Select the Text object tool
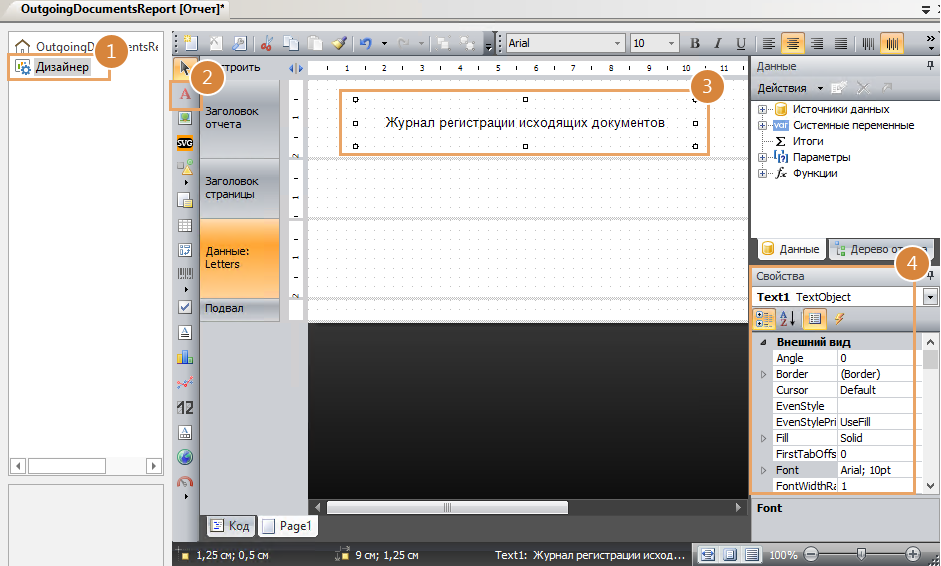 tap(185, 94)
